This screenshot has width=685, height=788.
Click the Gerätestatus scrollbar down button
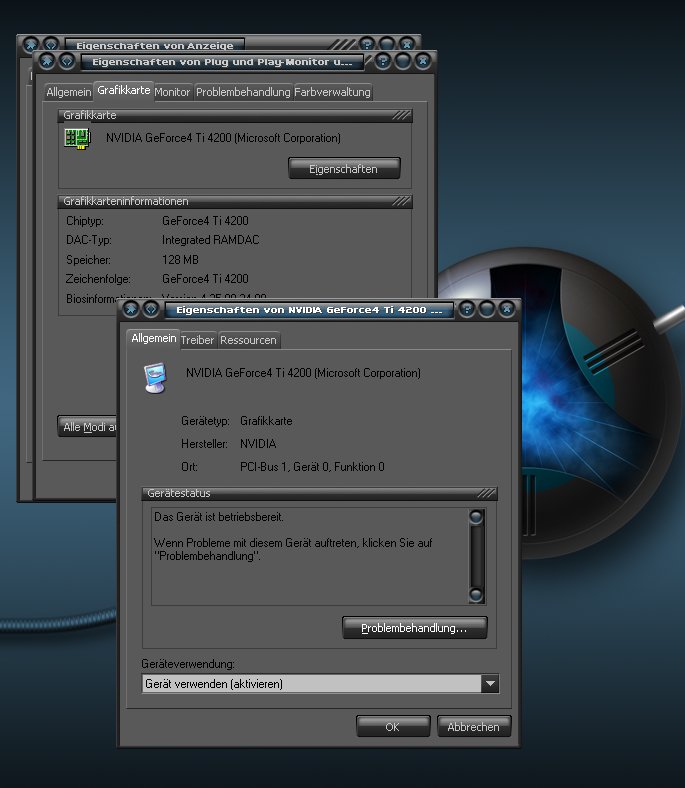476,595
